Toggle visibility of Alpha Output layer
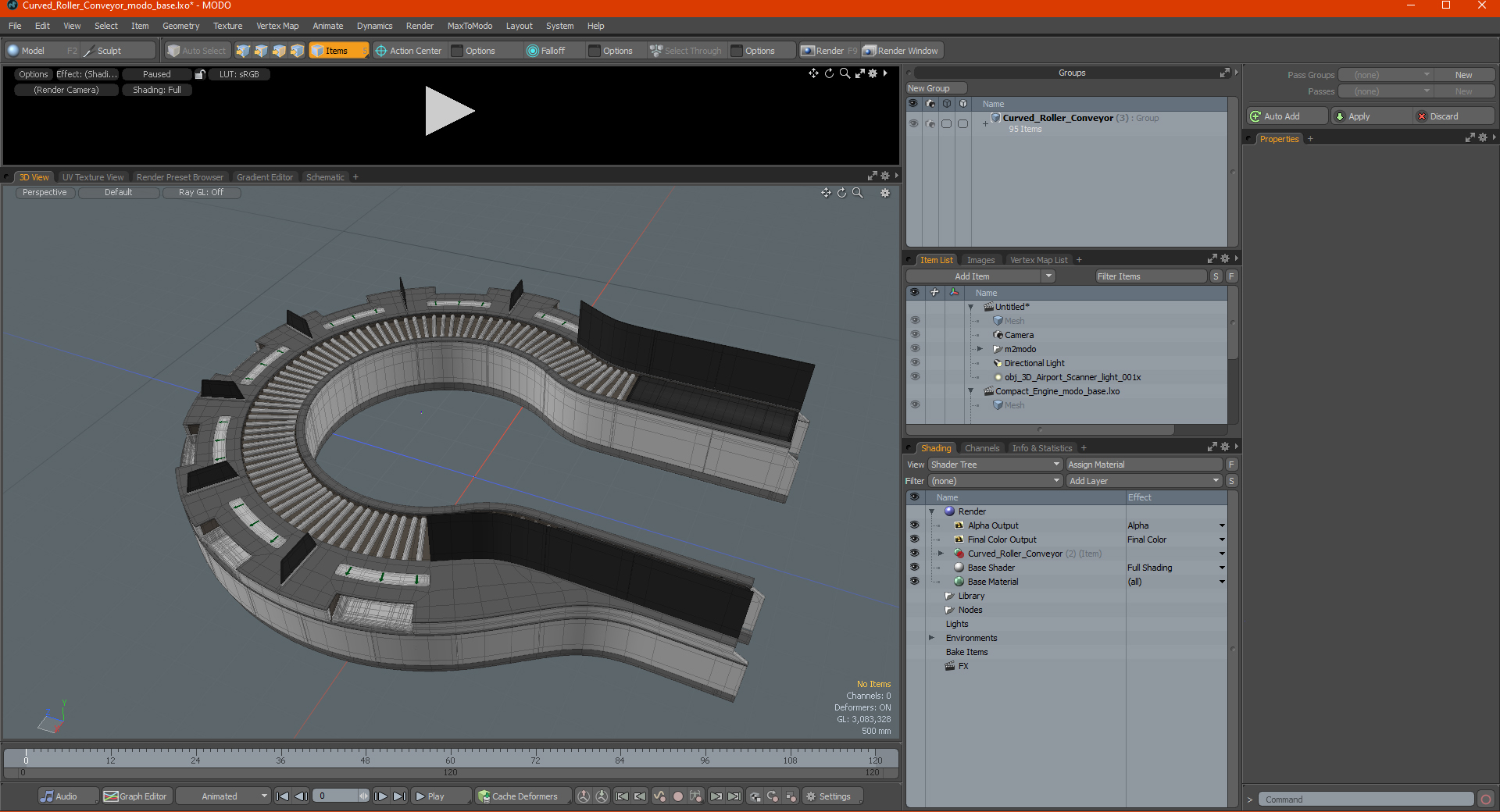Image resolution: width=1500 pixels, height=812 pixels. point(914,525)
